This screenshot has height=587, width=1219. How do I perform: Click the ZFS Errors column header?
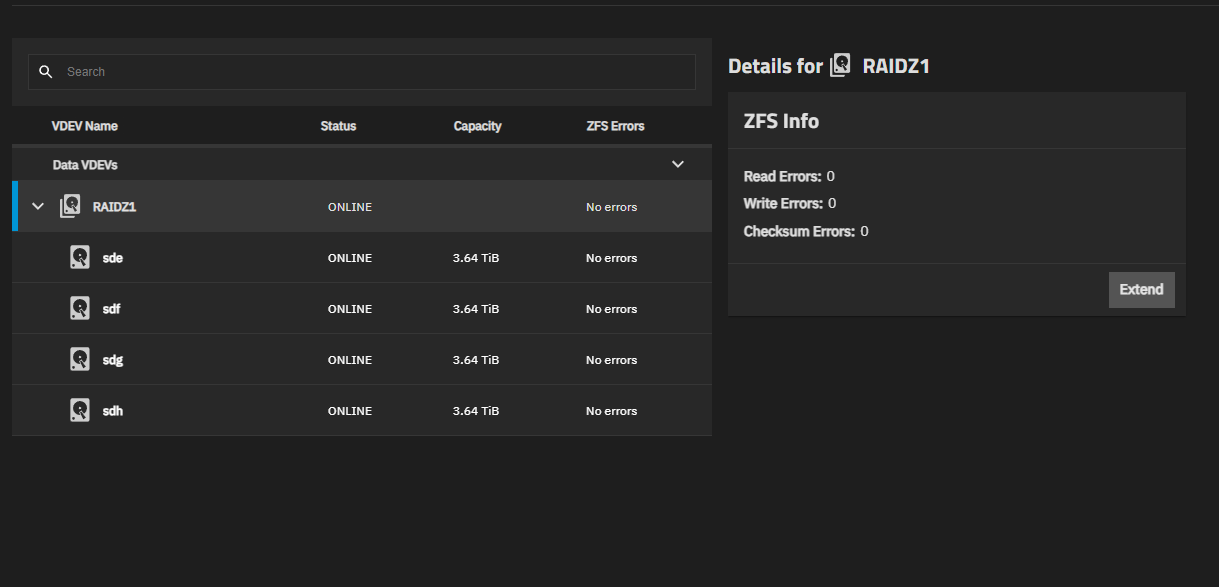click(x=615, y=126)
